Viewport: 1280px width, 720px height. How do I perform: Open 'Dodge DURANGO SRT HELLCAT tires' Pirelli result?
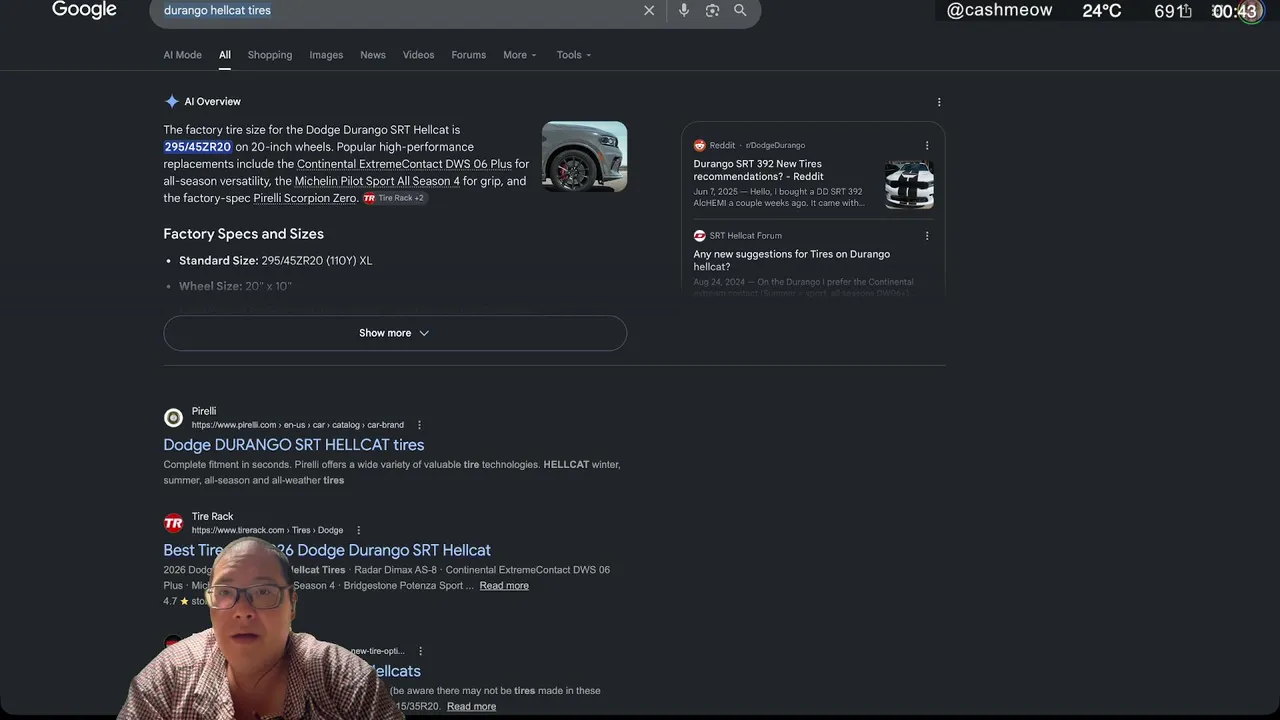coord(294,445)
